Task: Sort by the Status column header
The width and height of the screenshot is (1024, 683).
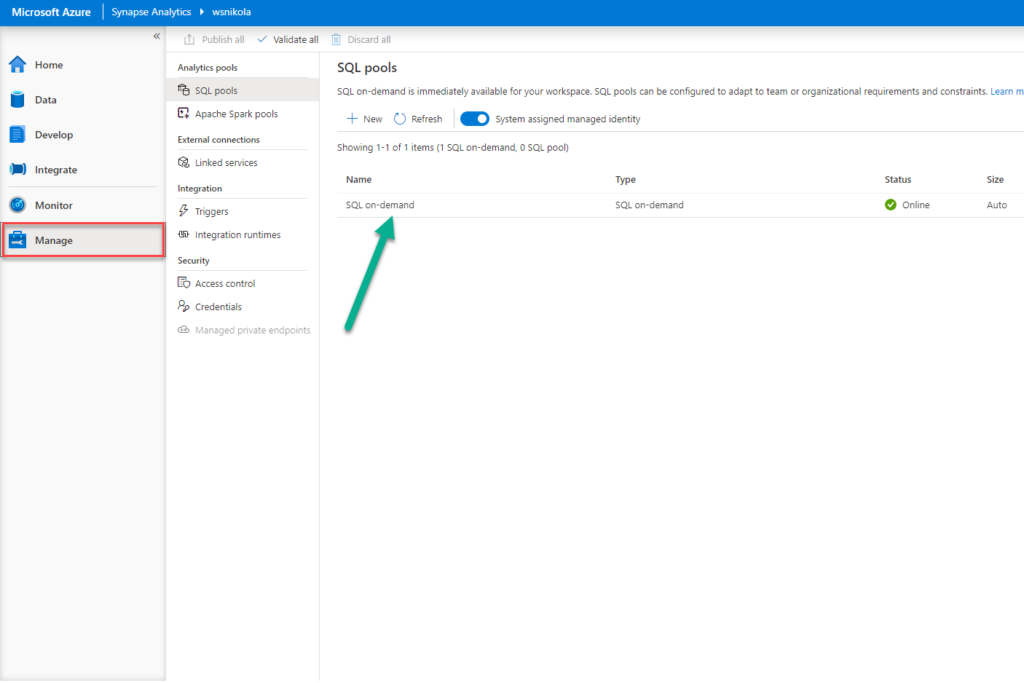Action: [x=897, y=179]
